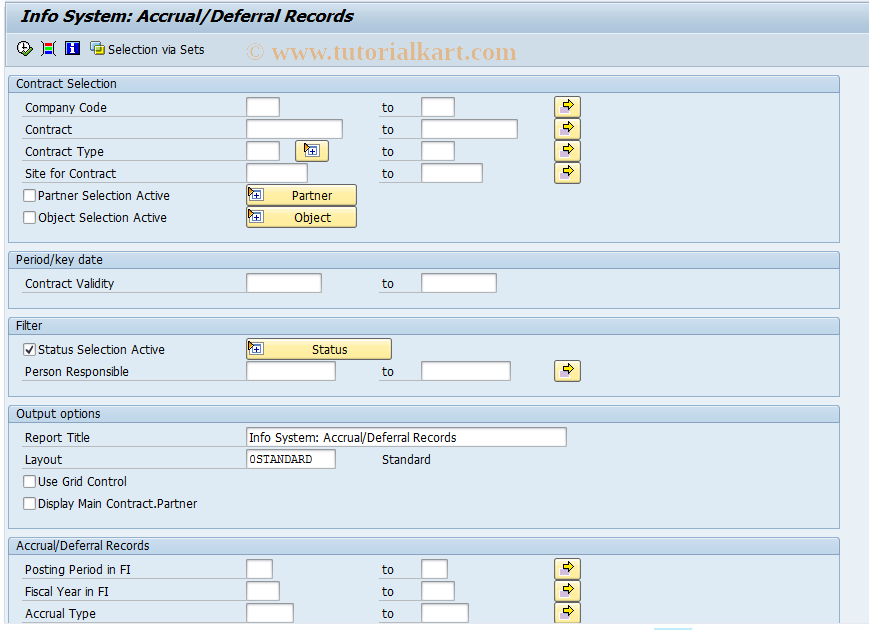
Task: Click the Status button
Action: (319, 349)
